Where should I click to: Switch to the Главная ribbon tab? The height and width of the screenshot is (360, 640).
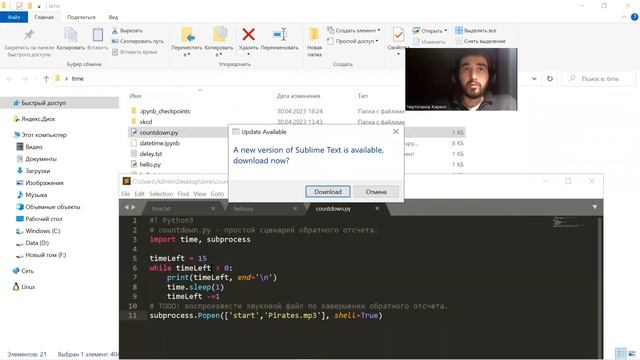44,17
